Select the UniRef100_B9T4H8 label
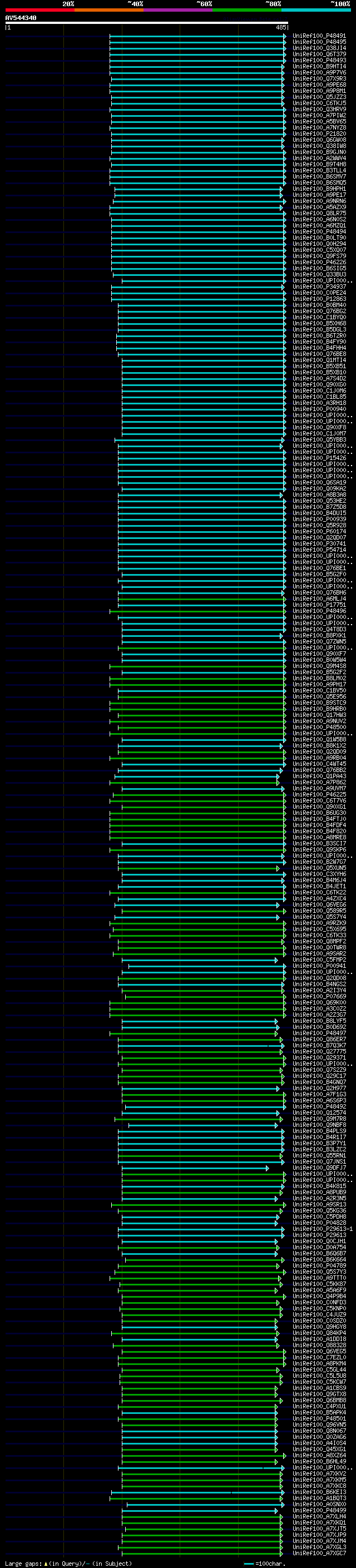The image size is (356, 1568). 319,164
